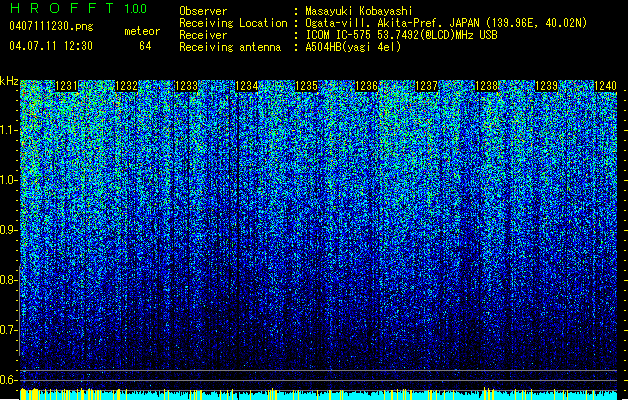Click the 1235 time marker
The image size is (629, 400).
pyautogui.click(x=306, y=86)
